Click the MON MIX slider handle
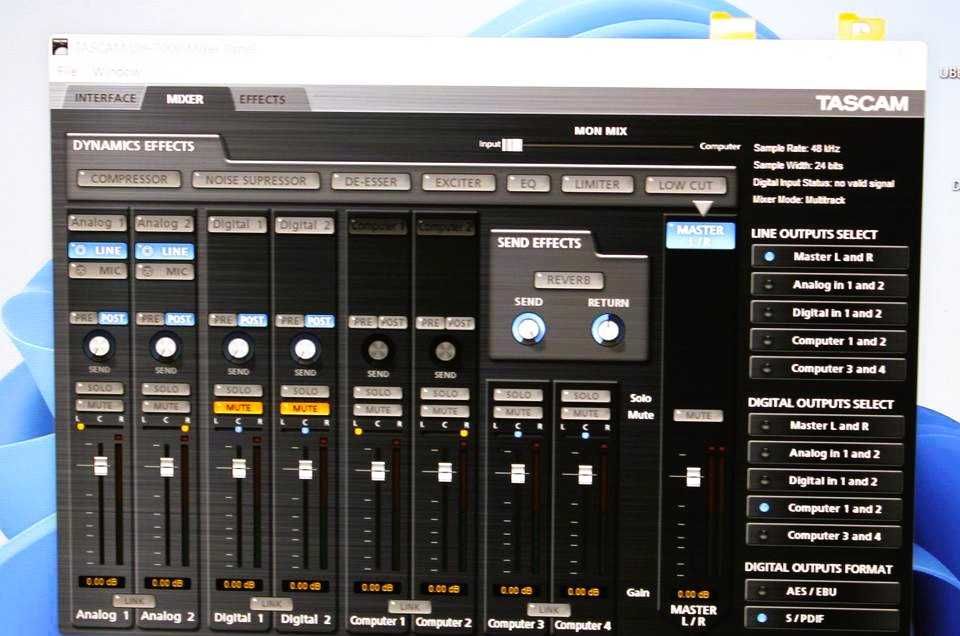Screen dimensions: 960x636 tap(512, 144)
